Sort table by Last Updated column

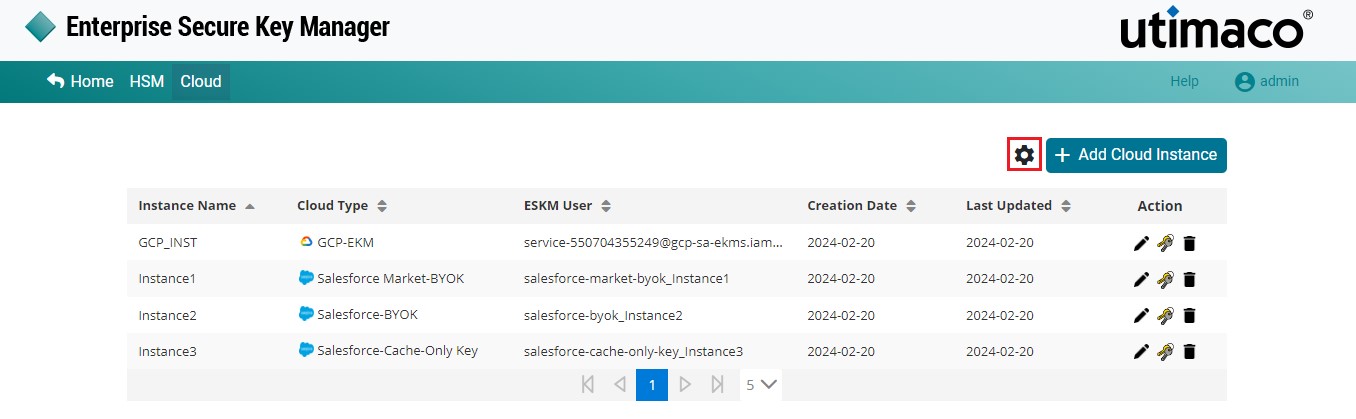click(x=1019, y=206)
